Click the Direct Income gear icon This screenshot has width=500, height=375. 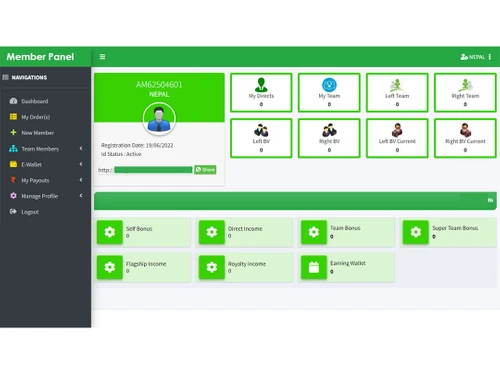212,232
